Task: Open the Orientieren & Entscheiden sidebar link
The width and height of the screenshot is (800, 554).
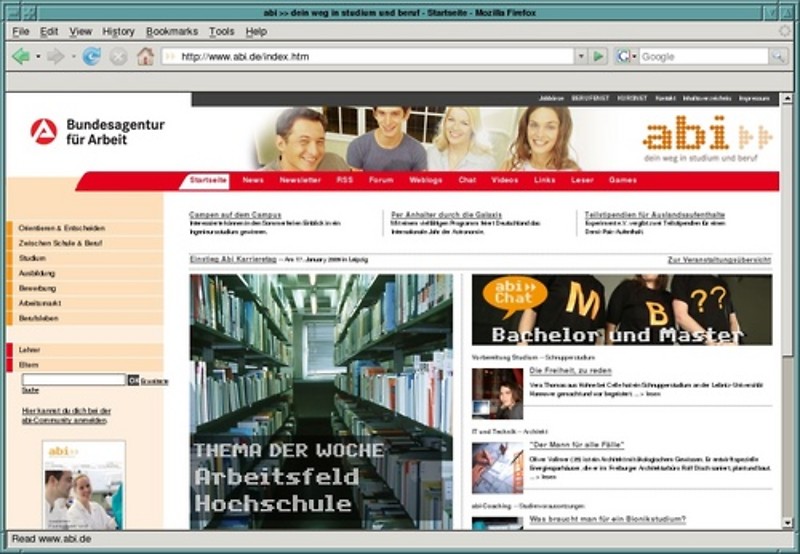Action: point(62,228)
